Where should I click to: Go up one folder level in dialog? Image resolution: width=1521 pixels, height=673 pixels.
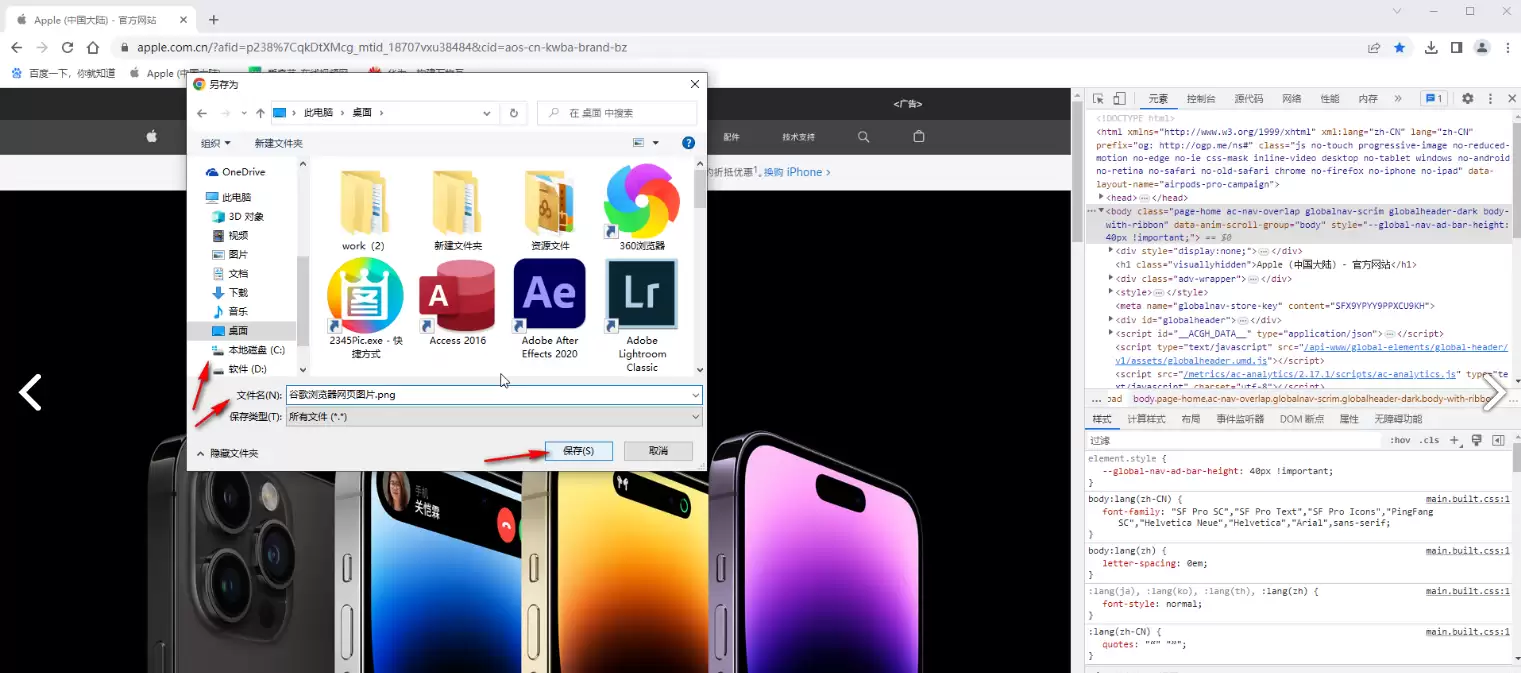260,113
